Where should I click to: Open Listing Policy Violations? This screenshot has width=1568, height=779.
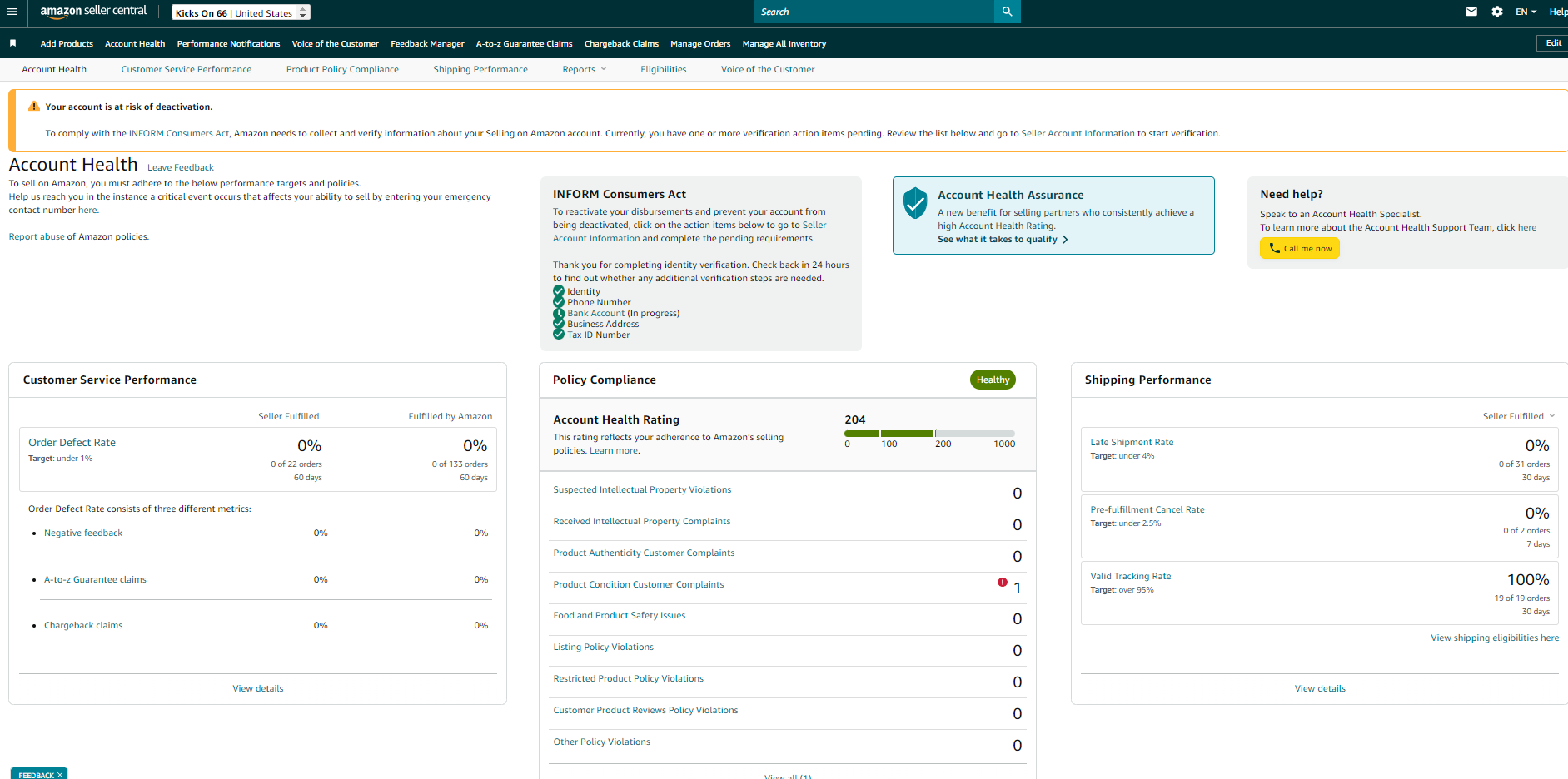click(604, 647)
